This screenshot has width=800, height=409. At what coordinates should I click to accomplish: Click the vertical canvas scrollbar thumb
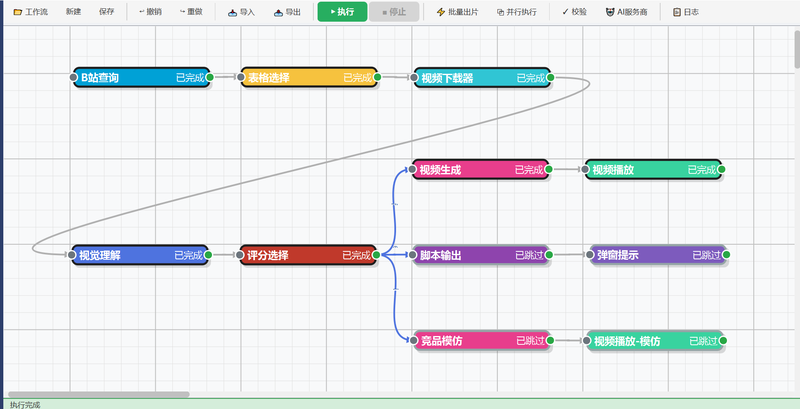[797, 47]
